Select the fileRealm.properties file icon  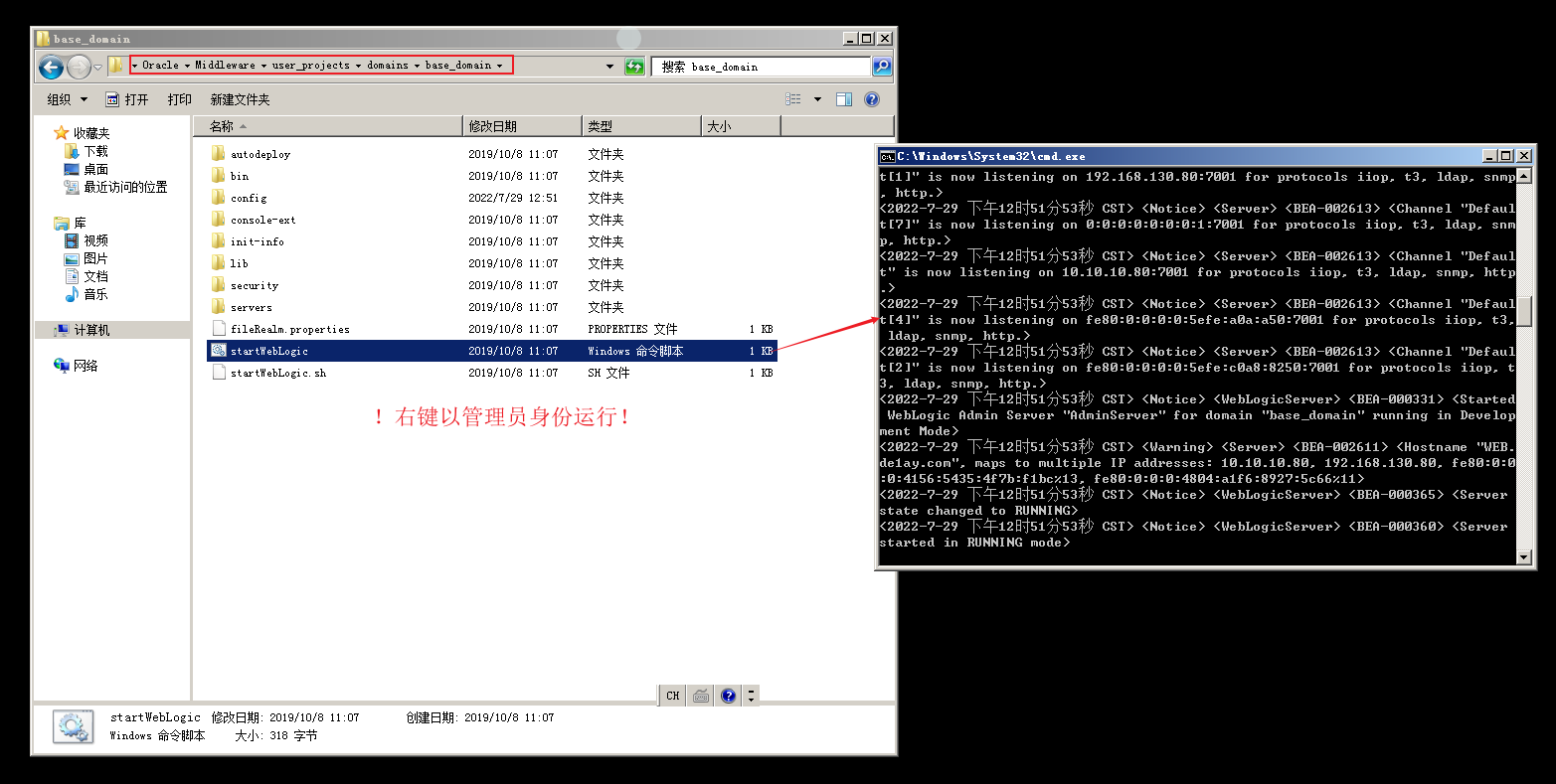(219, 329)
